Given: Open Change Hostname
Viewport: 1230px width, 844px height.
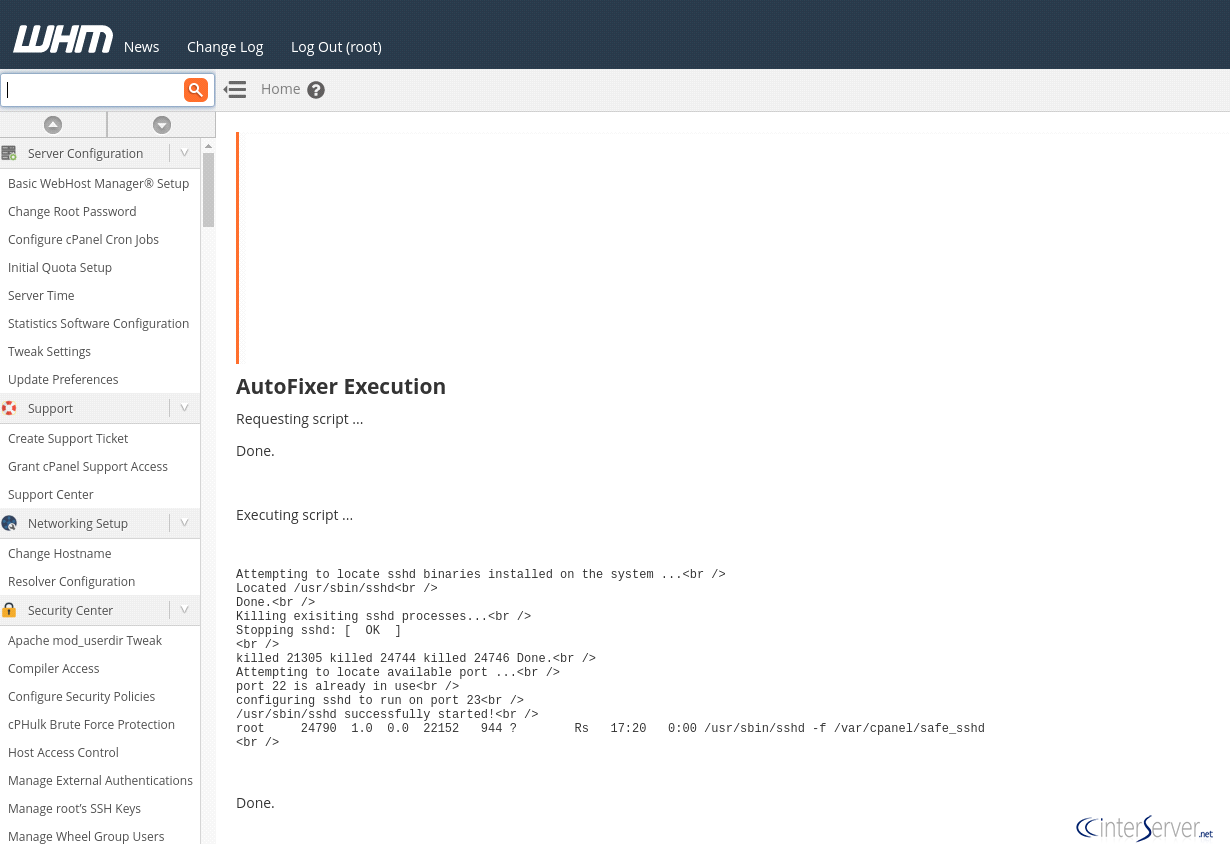Looking at the screenshot, I should click(60, 553).
